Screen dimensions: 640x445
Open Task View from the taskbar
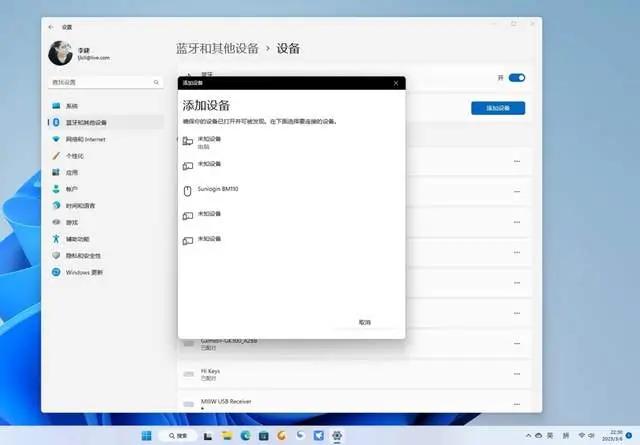pyautogui.click(x=208, y=436)
